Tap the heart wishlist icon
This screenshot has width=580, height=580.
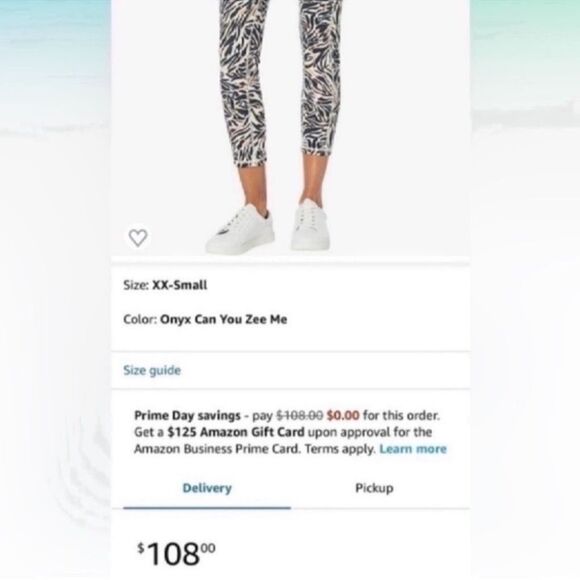coord(138,238)
